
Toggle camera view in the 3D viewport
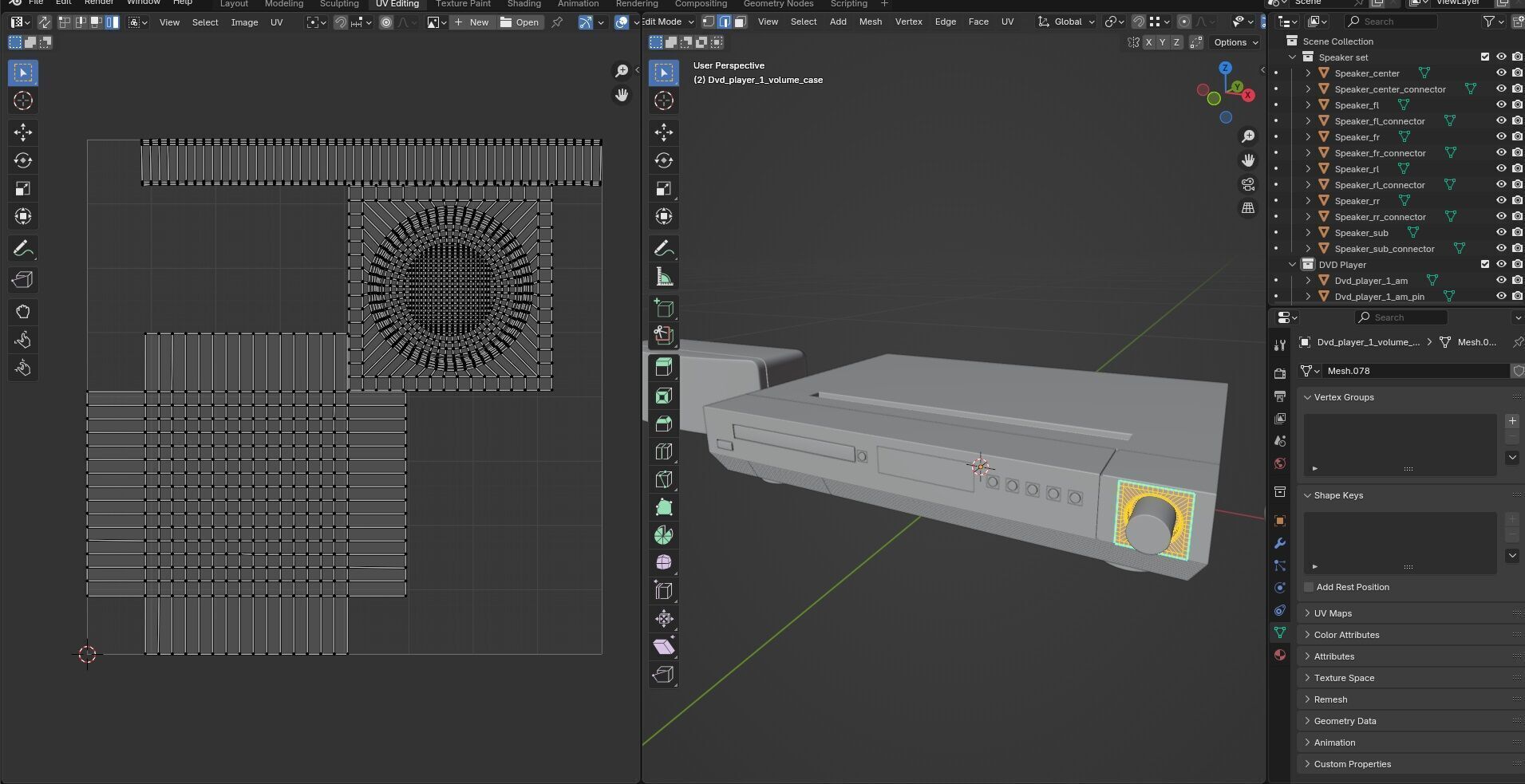(x=1248, y=184)
